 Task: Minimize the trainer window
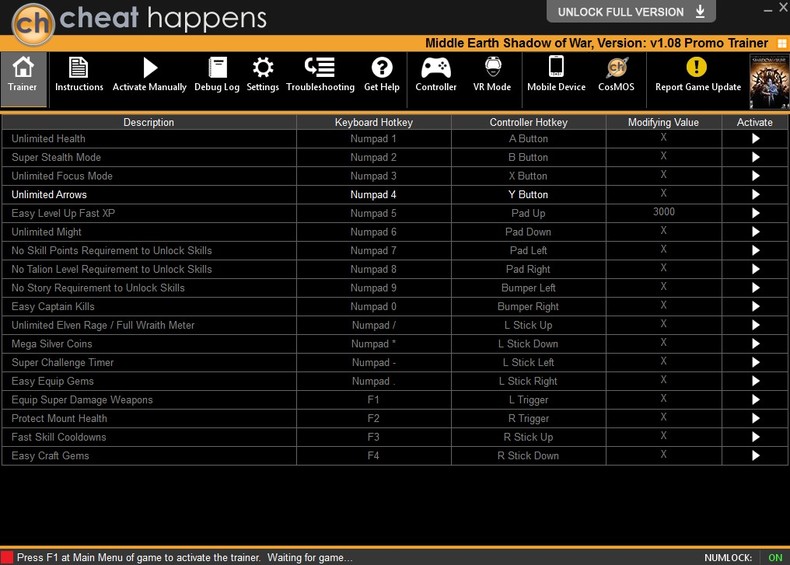point(768,10)
